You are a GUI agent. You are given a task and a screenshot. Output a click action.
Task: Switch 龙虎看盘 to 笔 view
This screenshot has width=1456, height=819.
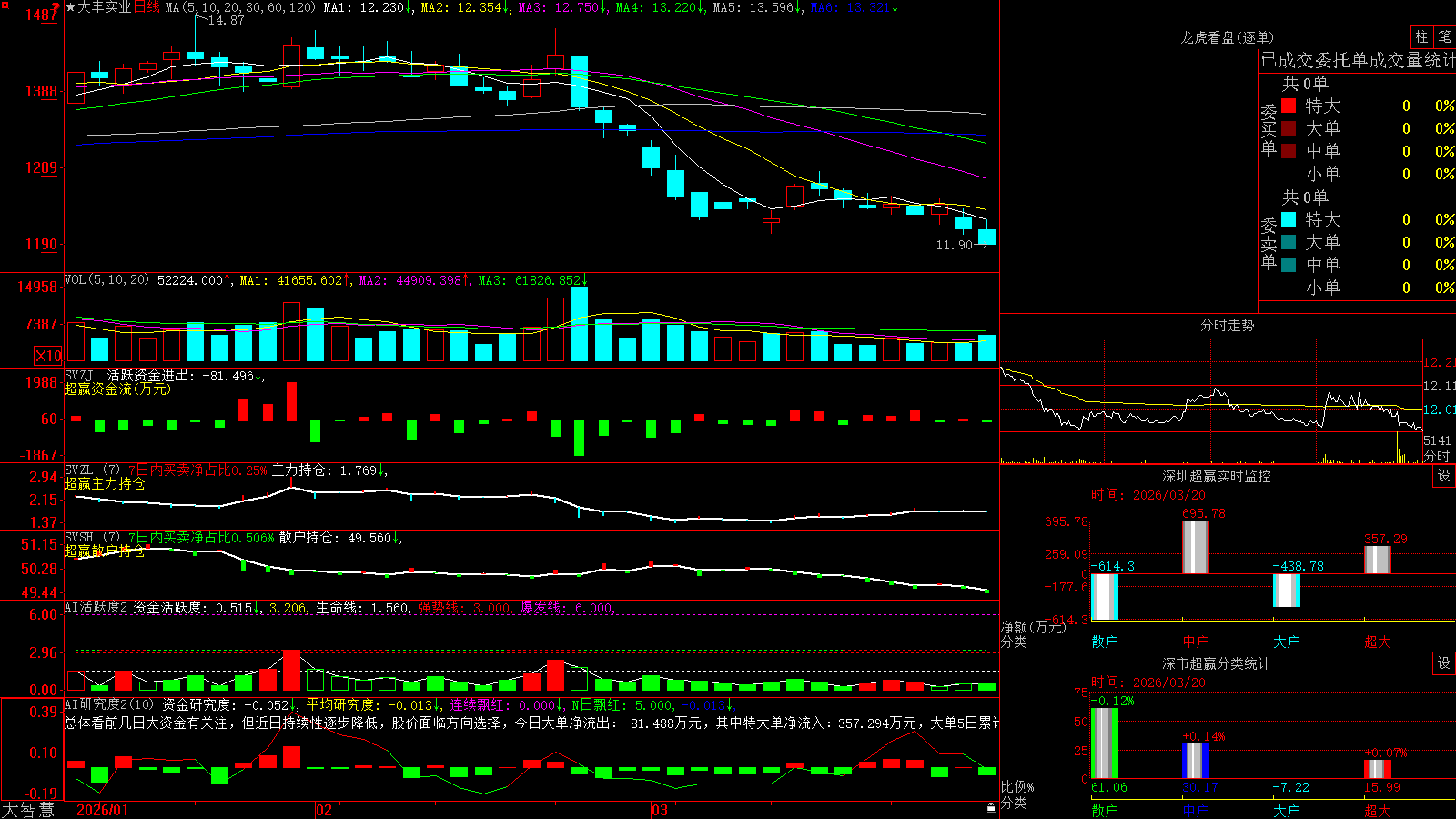[x=1444, y=36]
